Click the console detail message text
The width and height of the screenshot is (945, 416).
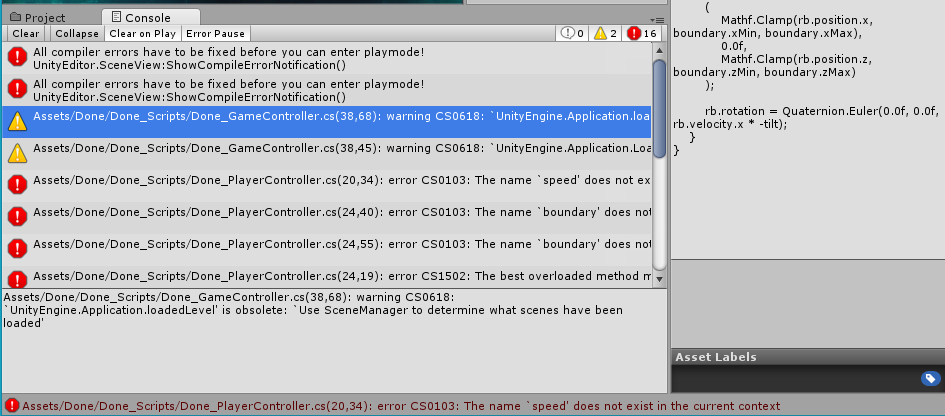[x=313, y=310]
